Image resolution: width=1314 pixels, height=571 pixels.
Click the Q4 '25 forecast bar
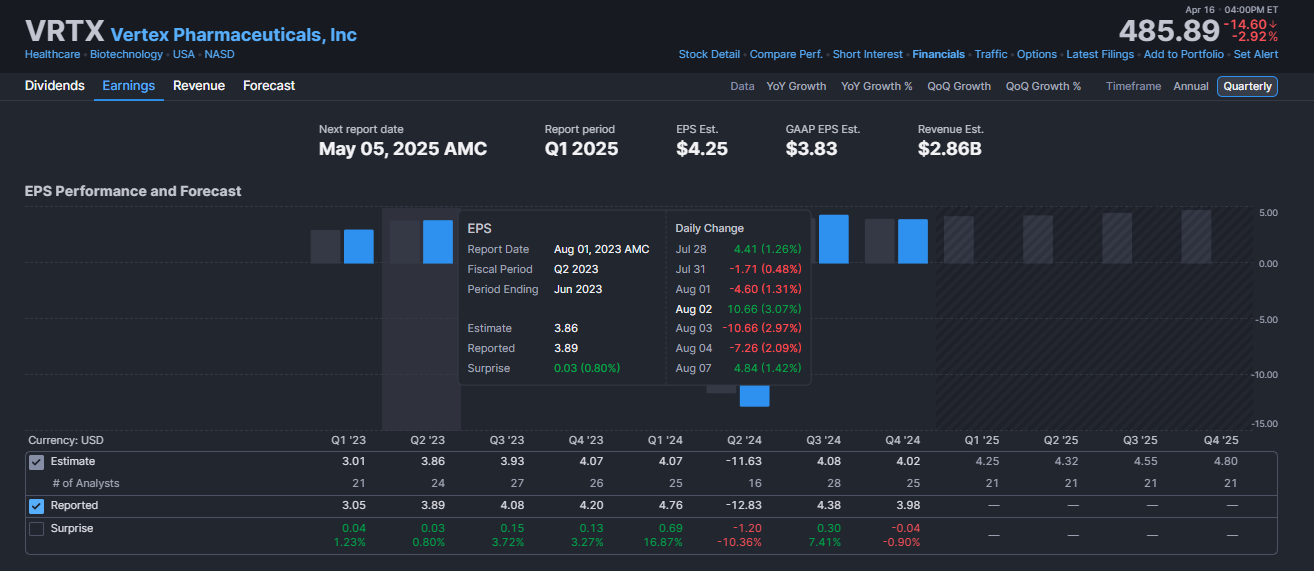click(x=1196, y=237)
